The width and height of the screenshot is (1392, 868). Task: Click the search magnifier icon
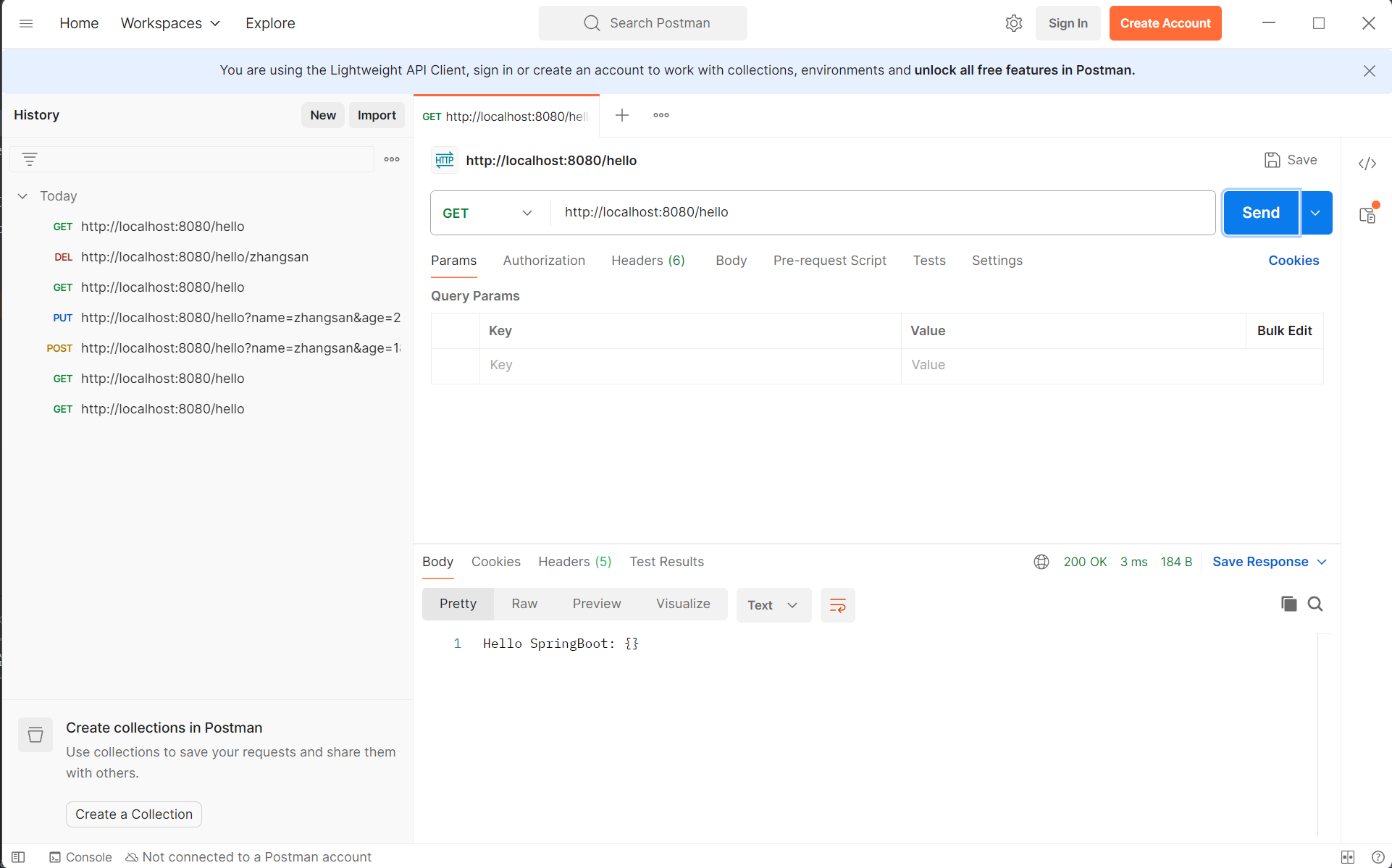[592, 23]
